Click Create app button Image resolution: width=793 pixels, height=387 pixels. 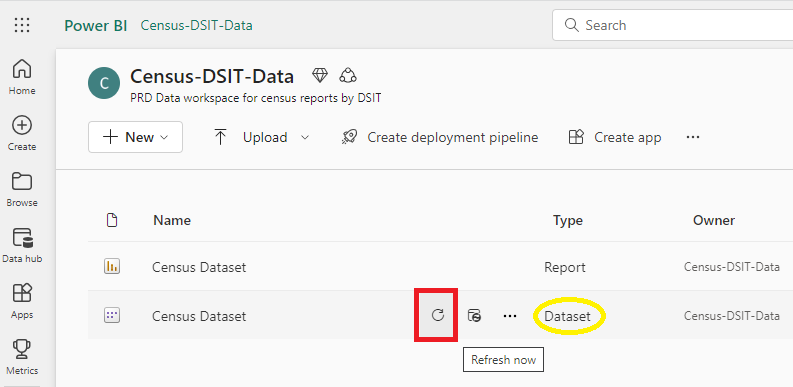coord(614,137)
